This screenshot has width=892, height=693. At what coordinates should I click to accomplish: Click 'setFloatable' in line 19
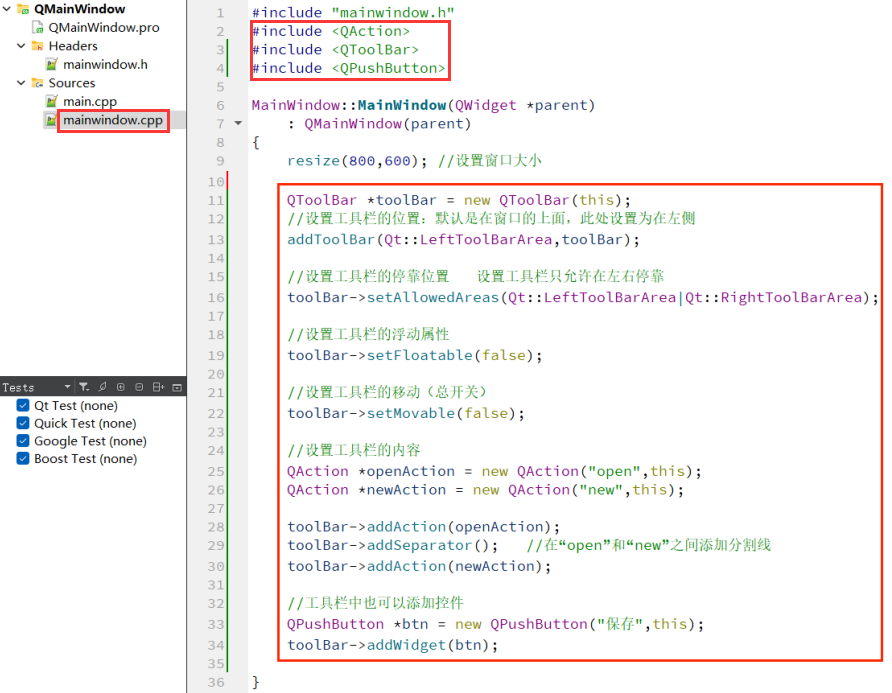coord(419,356)
